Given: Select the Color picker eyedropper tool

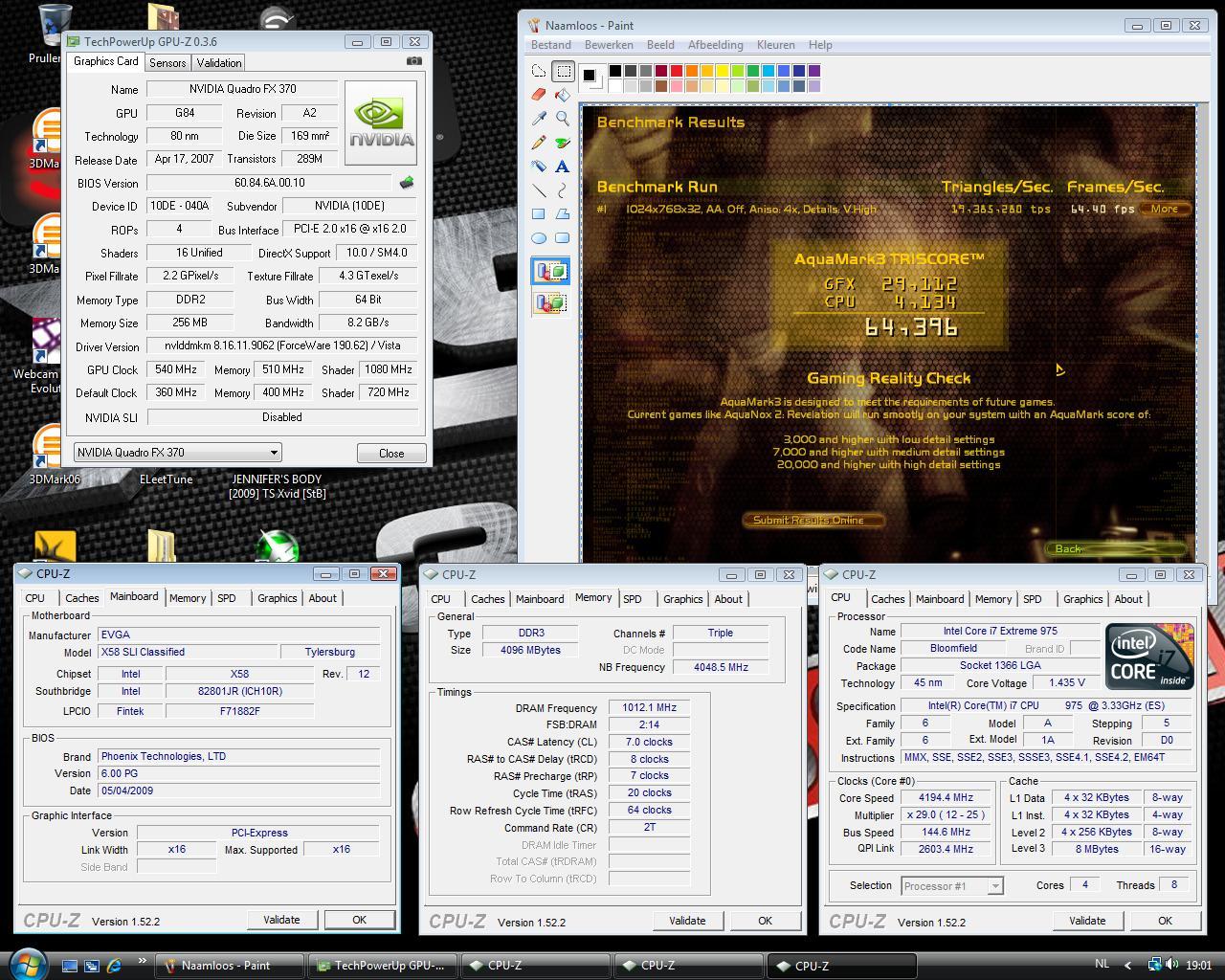Looking at the screenshot, I should [539, 119].
